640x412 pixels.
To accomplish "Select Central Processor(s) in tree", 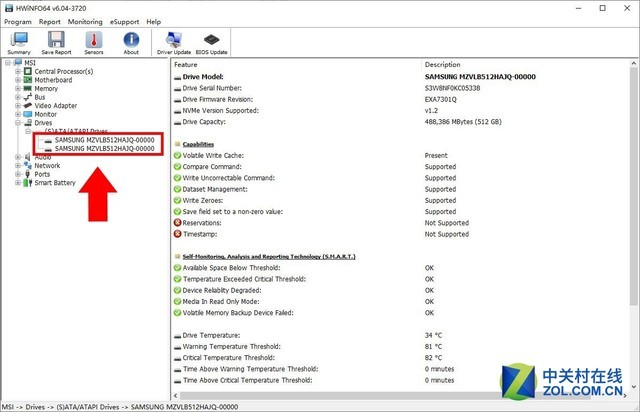I will (x=64, y=71).
